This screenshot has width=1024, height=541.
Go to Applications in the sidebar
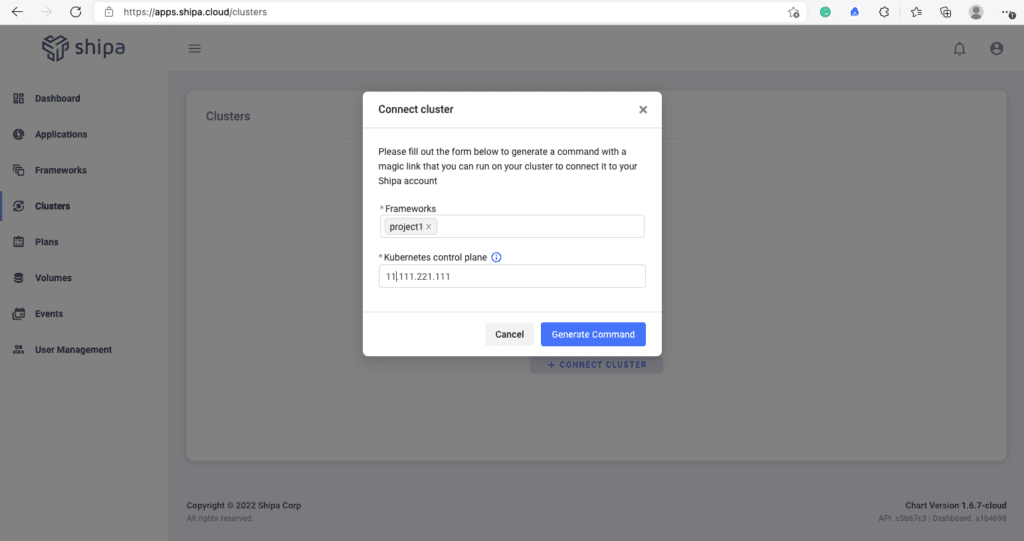pos(60,134)
